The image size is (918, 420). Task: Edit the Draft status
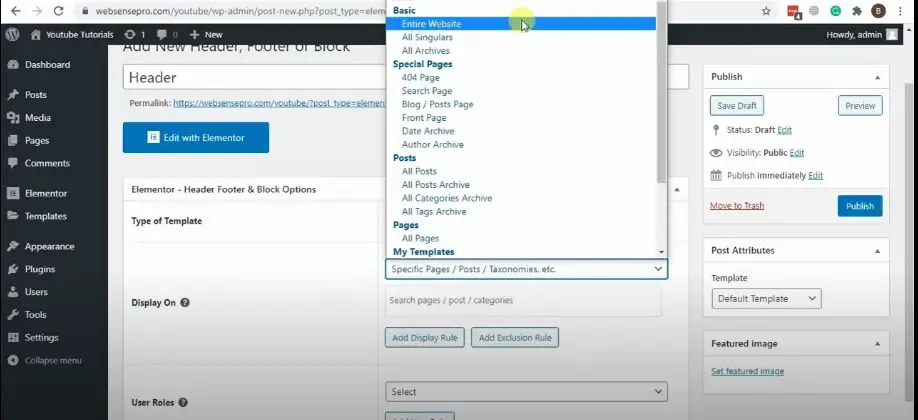(x=785, y=130)
